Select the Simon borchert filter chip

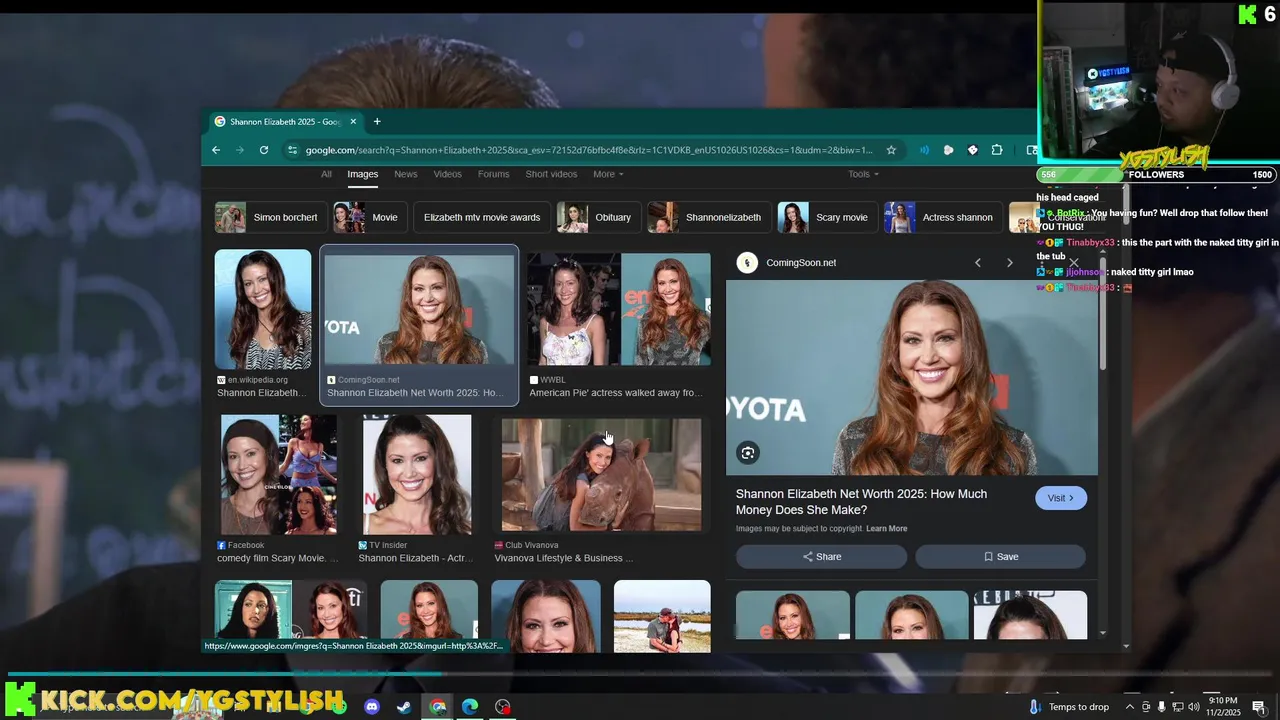(270, 217)
